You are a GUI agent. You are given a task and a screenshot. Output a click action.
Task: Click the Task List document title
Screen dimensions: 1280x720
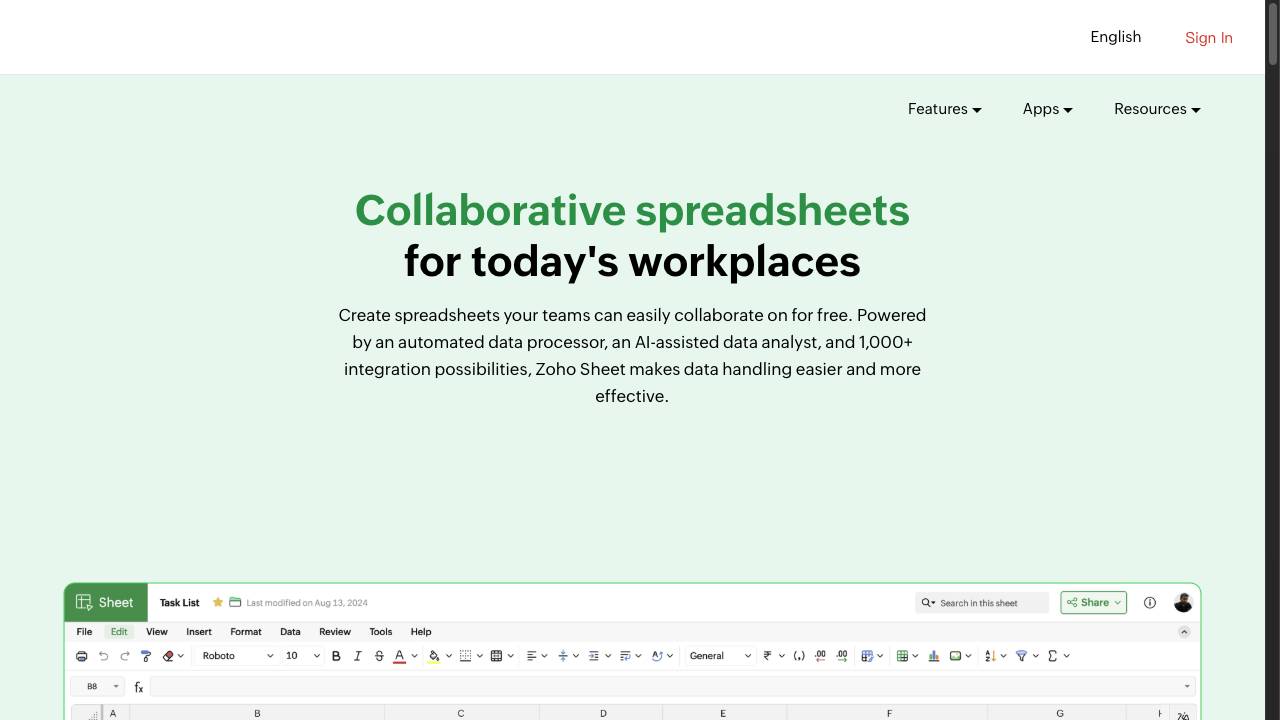pyautogui.click(x=180, y=603)
